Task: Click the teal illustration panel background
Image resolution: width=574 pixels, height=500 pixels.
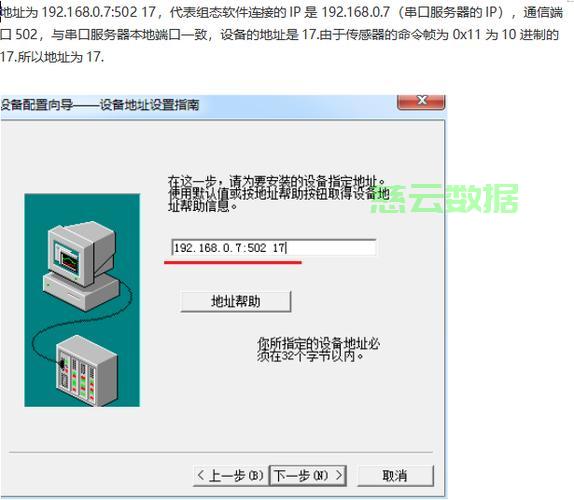Action: click(x=82, y=300)
